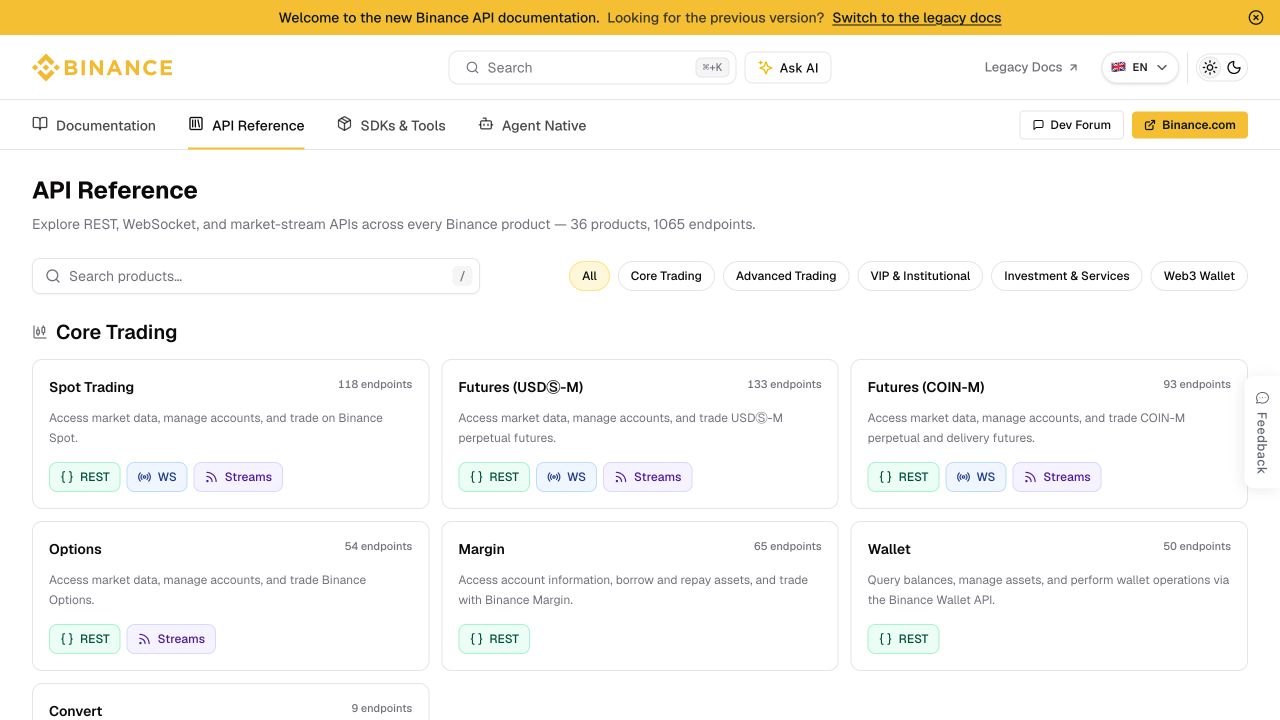Open the EN language dropdown

click(1140, 68)
